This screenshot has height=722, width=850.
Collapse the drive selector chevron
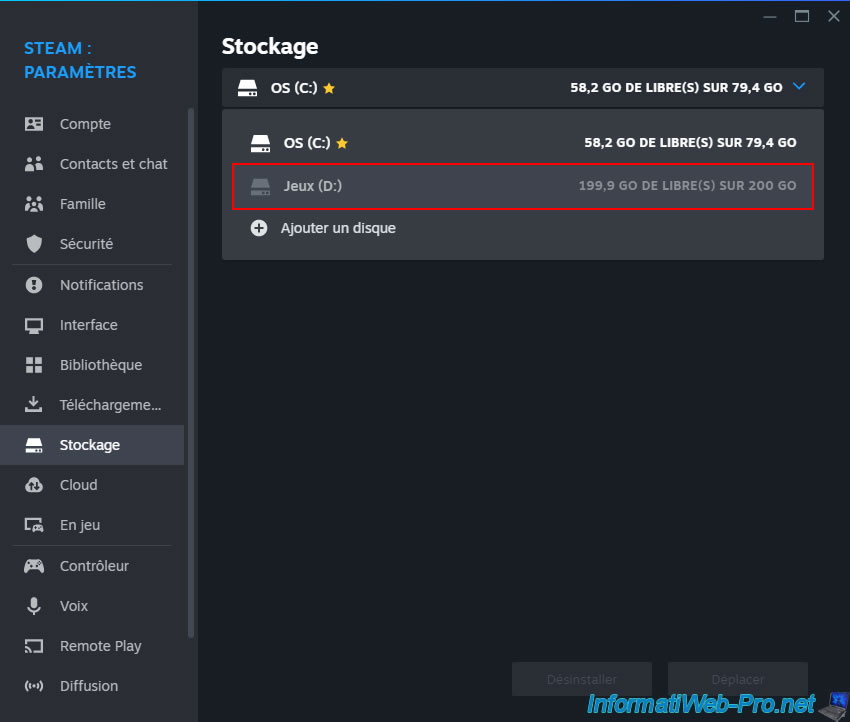click(x=799, y=87)
